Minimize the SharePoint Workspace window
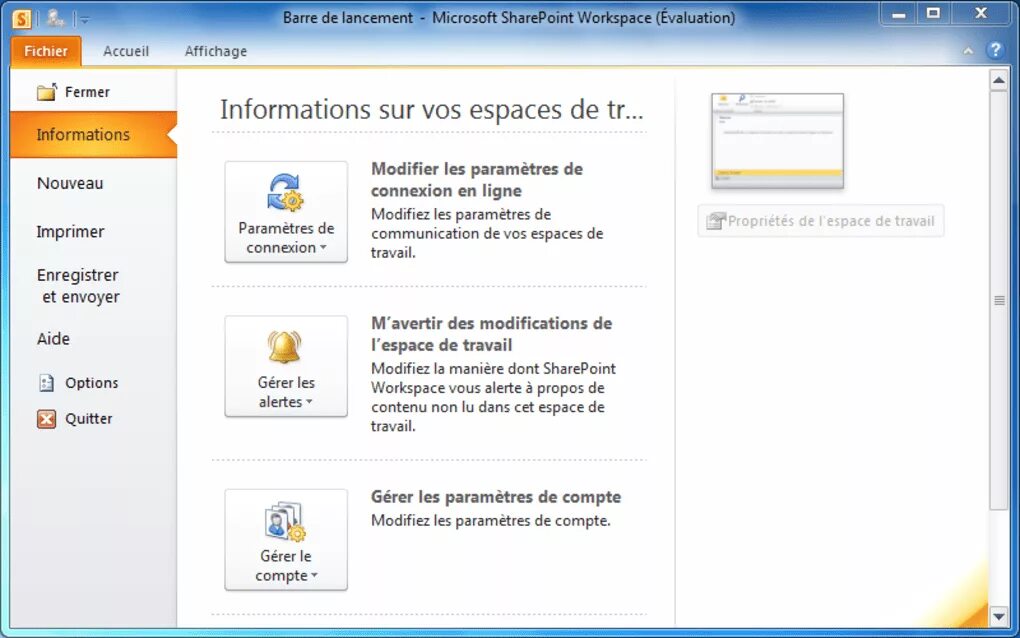Viewport: 1020px width, 638px height. pos(899,14)
